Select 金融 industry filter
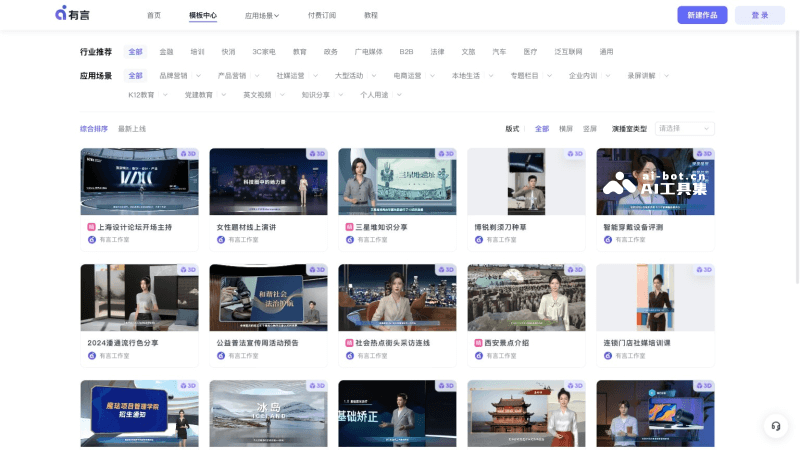 click(166, 51)
